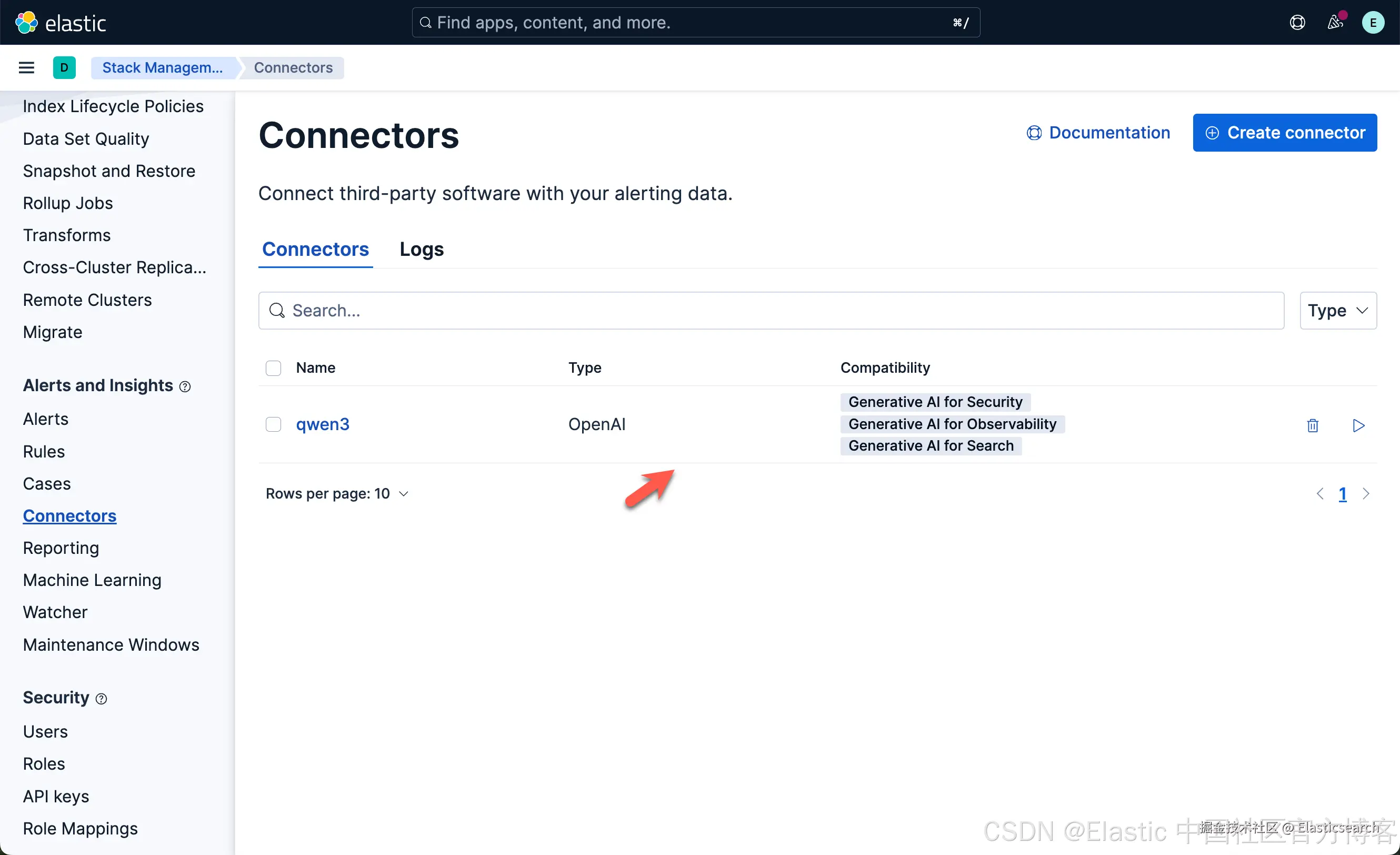Viewport: 1400px width, 855px height.
Task: Open the help menu lifebuoy icon
Action: tap(1297, 23)
